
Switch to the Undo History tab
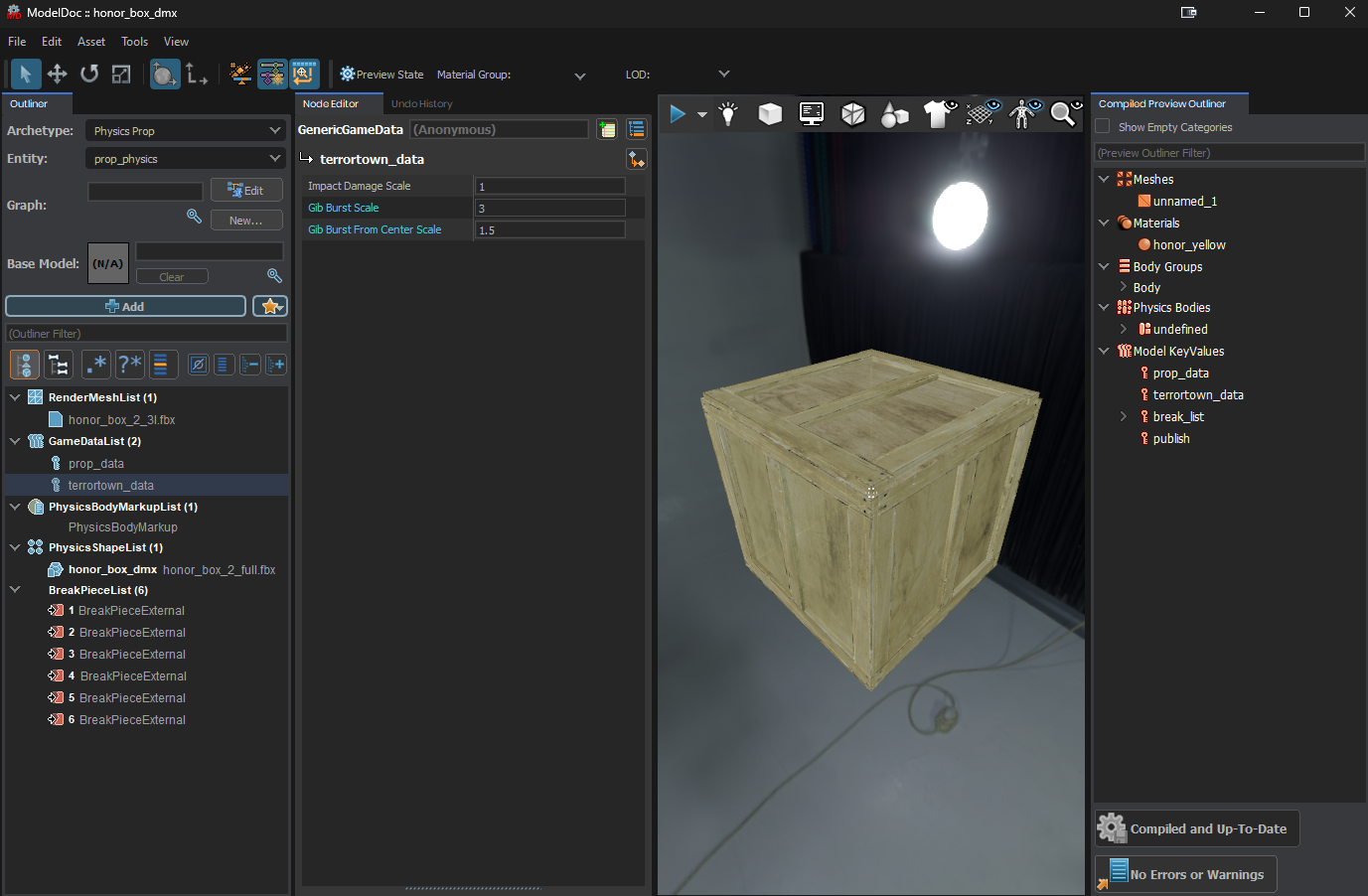point(421,104)
